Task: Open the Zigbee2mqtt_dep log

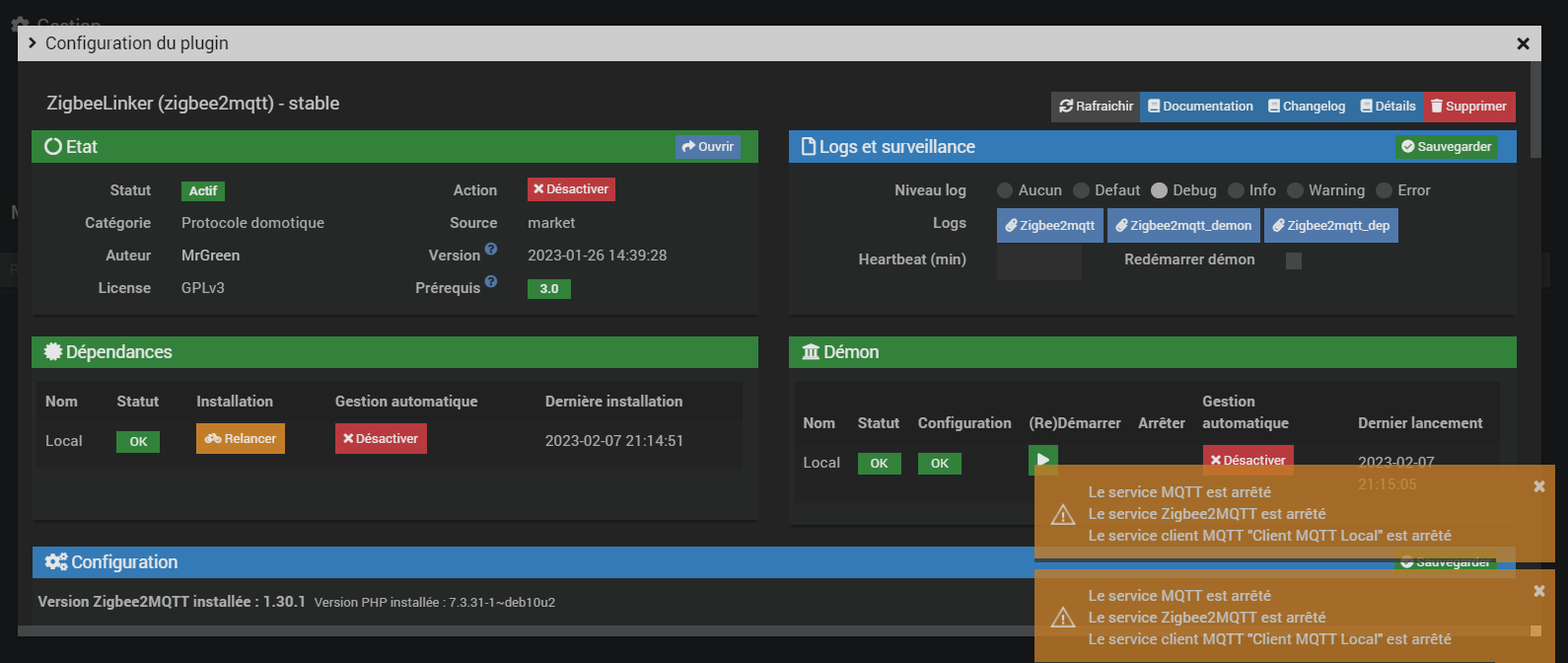Action: click(1331, 225)
